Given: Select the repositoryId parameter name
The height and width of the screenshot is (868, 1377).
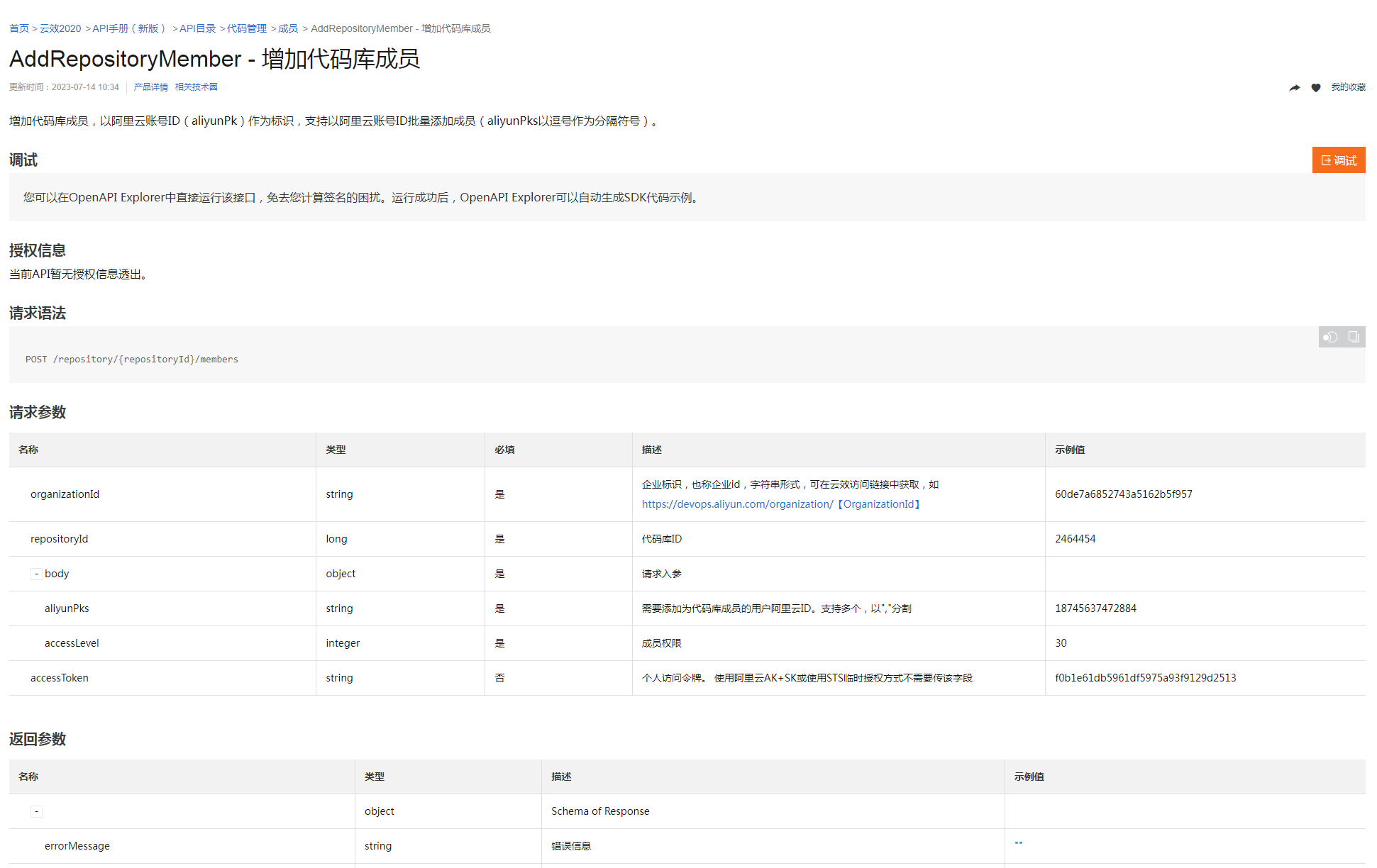Looking at the screenshot, I should [x=59, y=539].
